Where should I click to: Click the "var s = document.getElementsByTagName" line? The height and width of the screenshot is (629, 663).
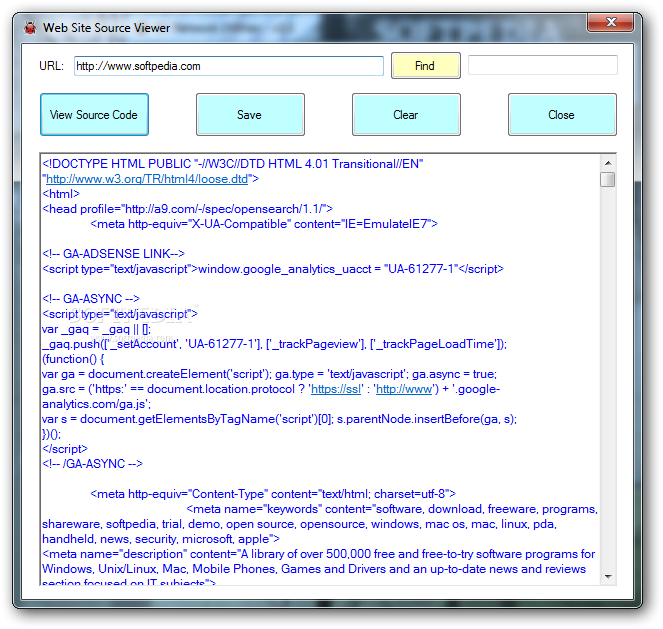[x=279, y=419]
